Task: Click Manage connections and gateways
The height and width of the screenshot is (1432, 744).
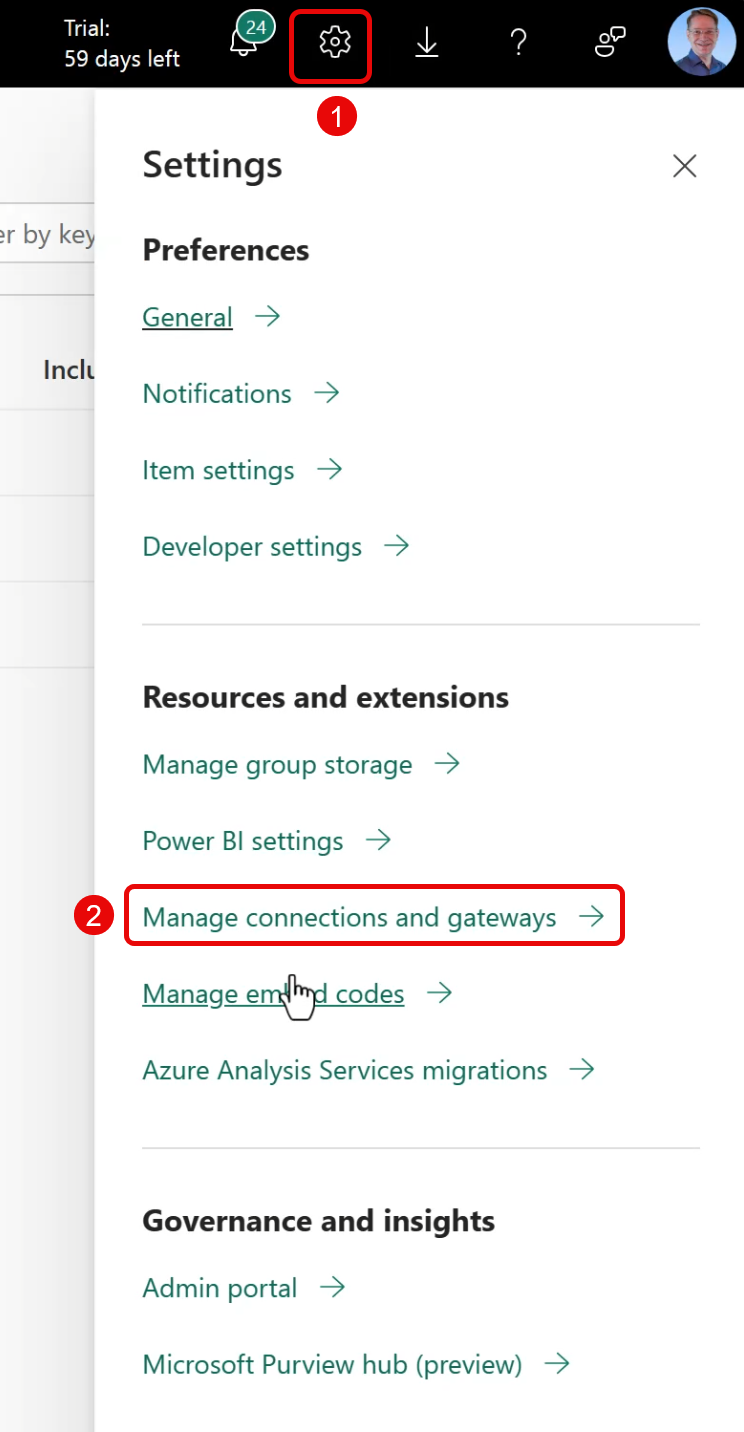Action: 349,917
